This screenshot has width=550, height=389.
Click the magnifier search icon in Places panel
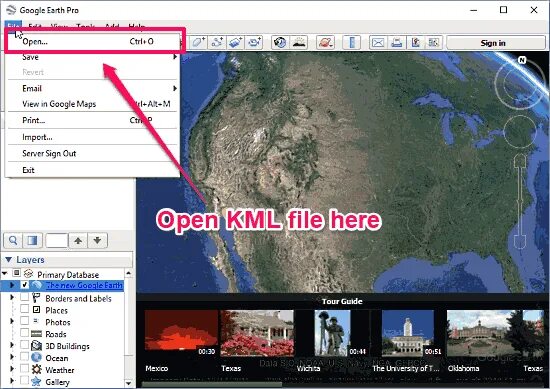(x=13, y=240)
